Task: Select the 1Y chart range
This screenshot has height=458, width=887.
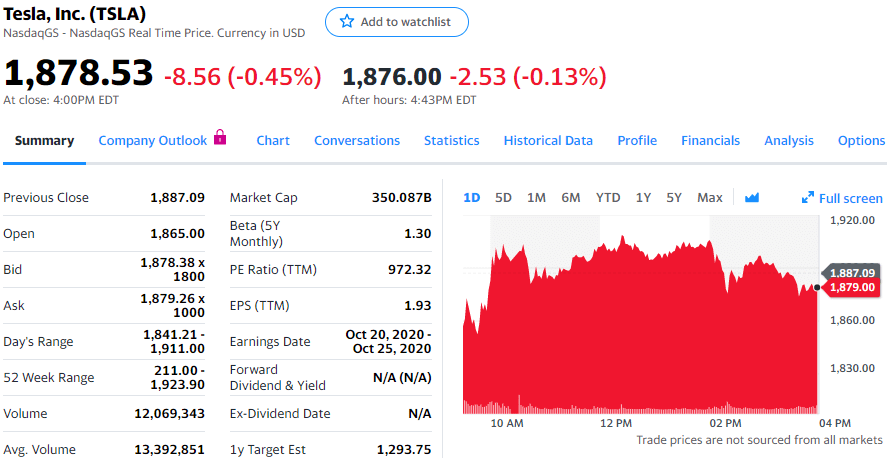Action: pos(643,198)
